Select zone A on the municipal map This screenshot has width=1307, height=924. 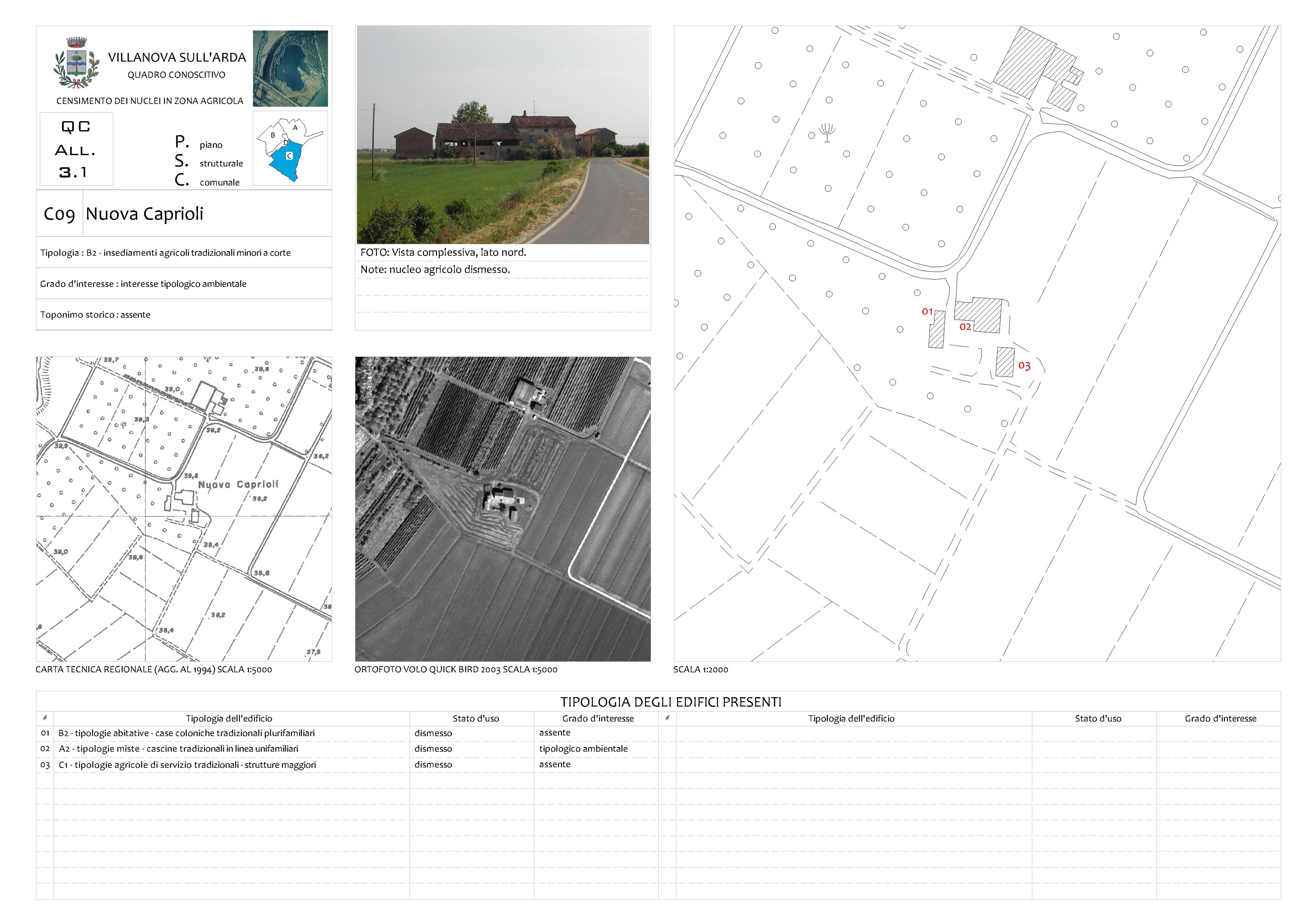coord(295,128)
